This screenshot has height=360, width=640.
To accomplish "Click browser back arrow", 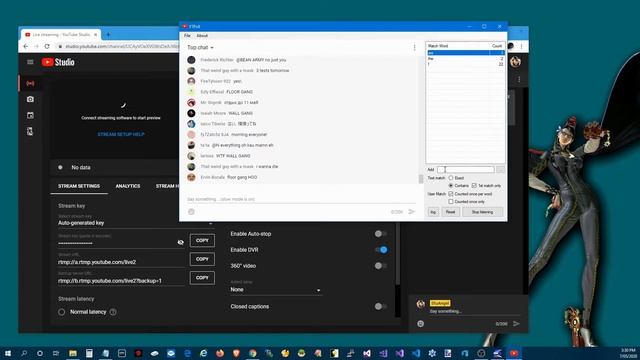I will point(26,46).
